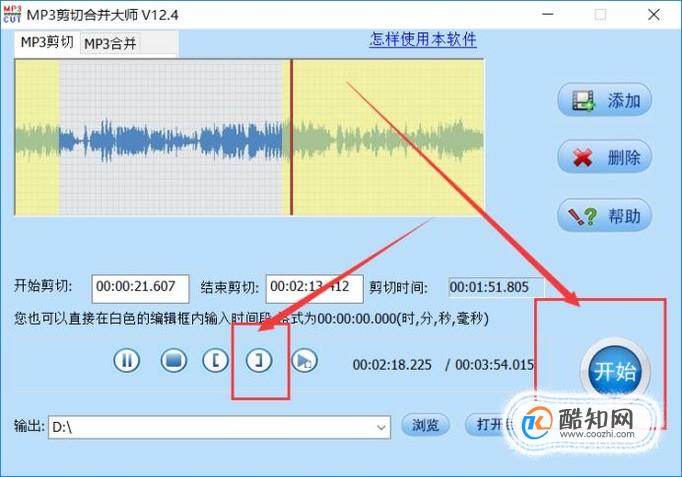Image resolution: width=682 pixels, height=477 pixels.
Task: Switch to the MP3合并 tab
Action: pos(110,43)
